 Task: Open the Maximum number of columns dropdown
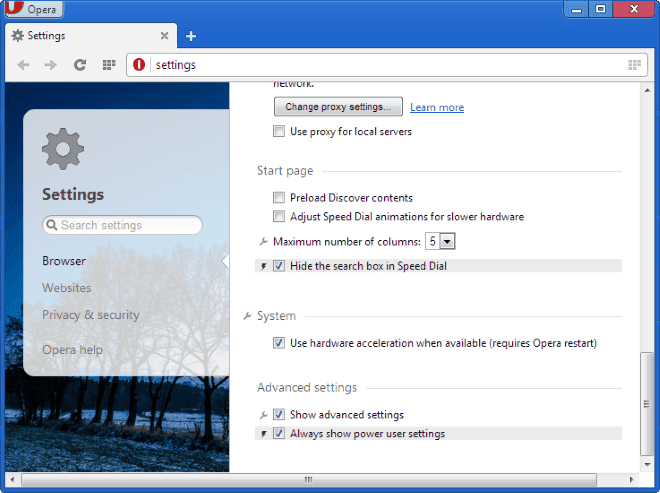coord(440,241)
